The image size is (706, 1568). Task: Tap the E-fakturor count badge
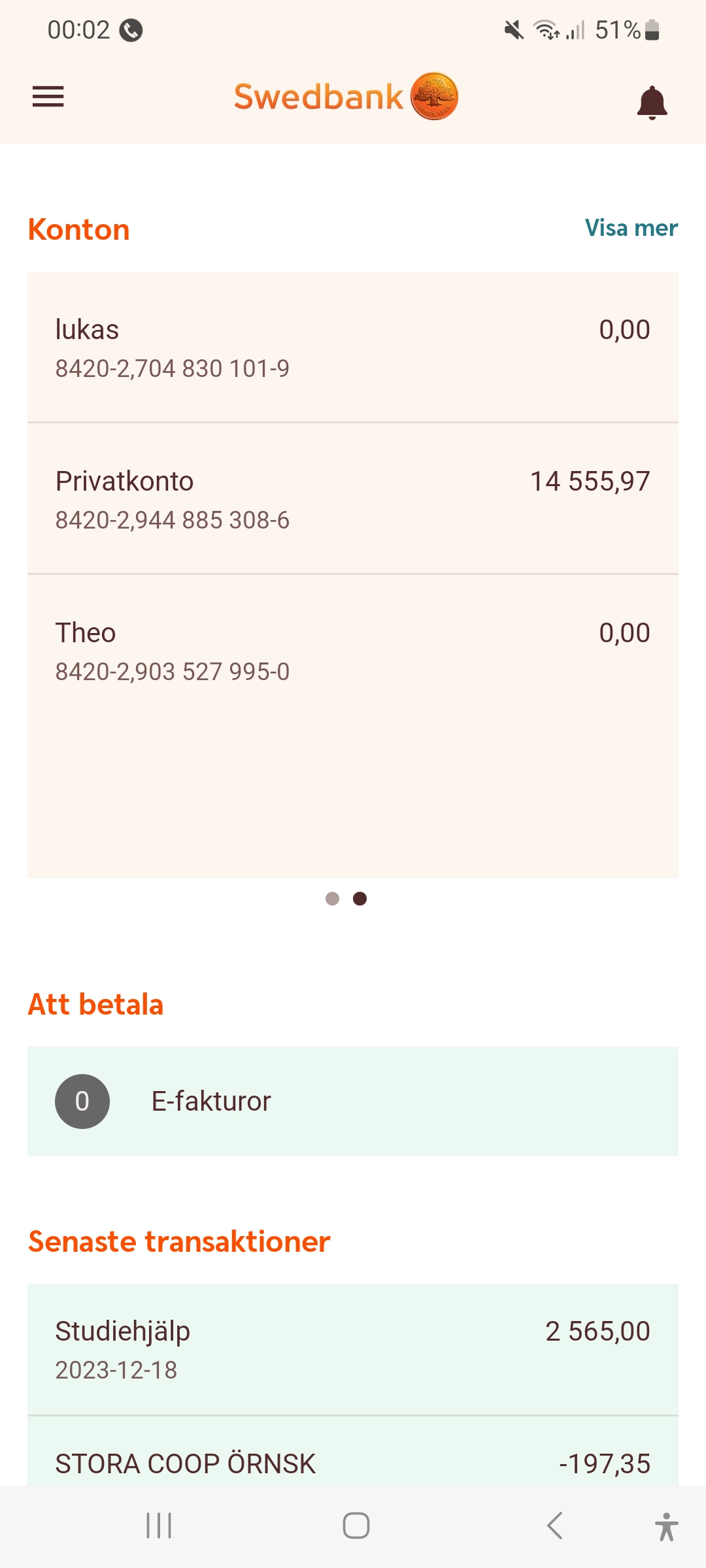point(82,1102)
